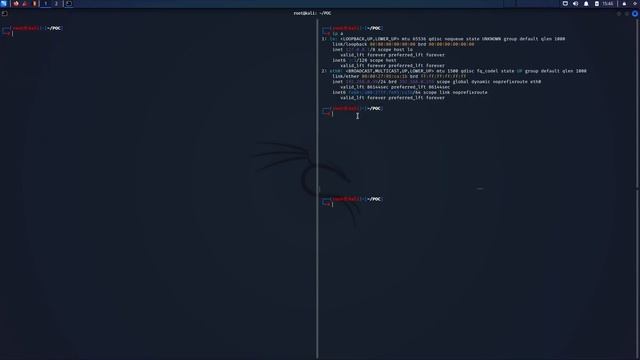Launch the first red panel launcher icon
Screen dimensions: 640x360
(x=16, y=3)
